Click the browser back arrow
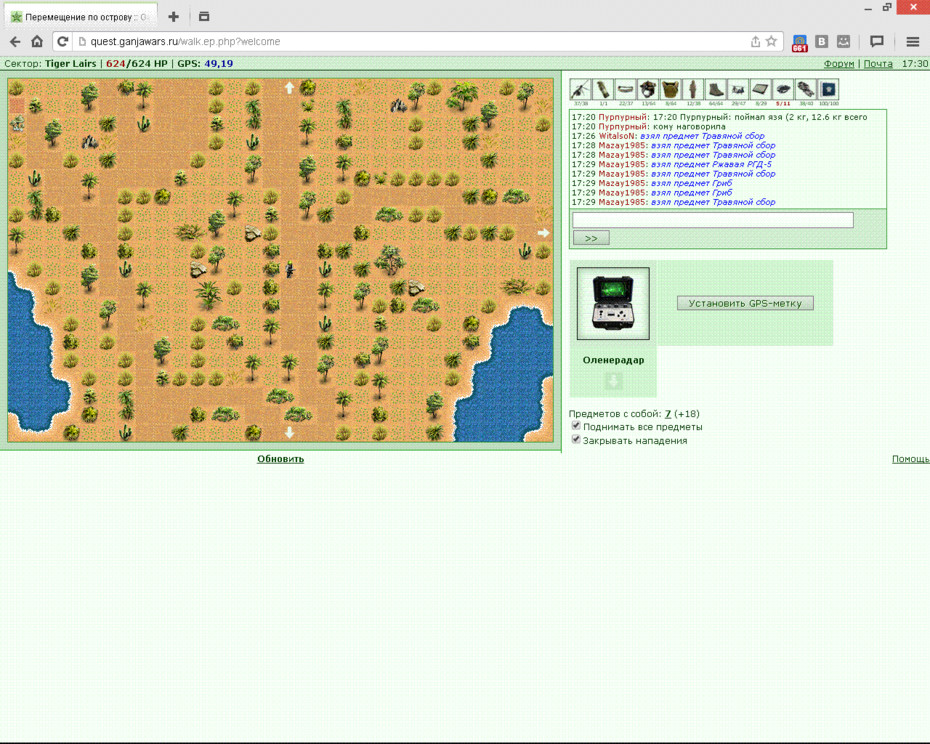Viewport: 930px width, 744px height. 15,42
